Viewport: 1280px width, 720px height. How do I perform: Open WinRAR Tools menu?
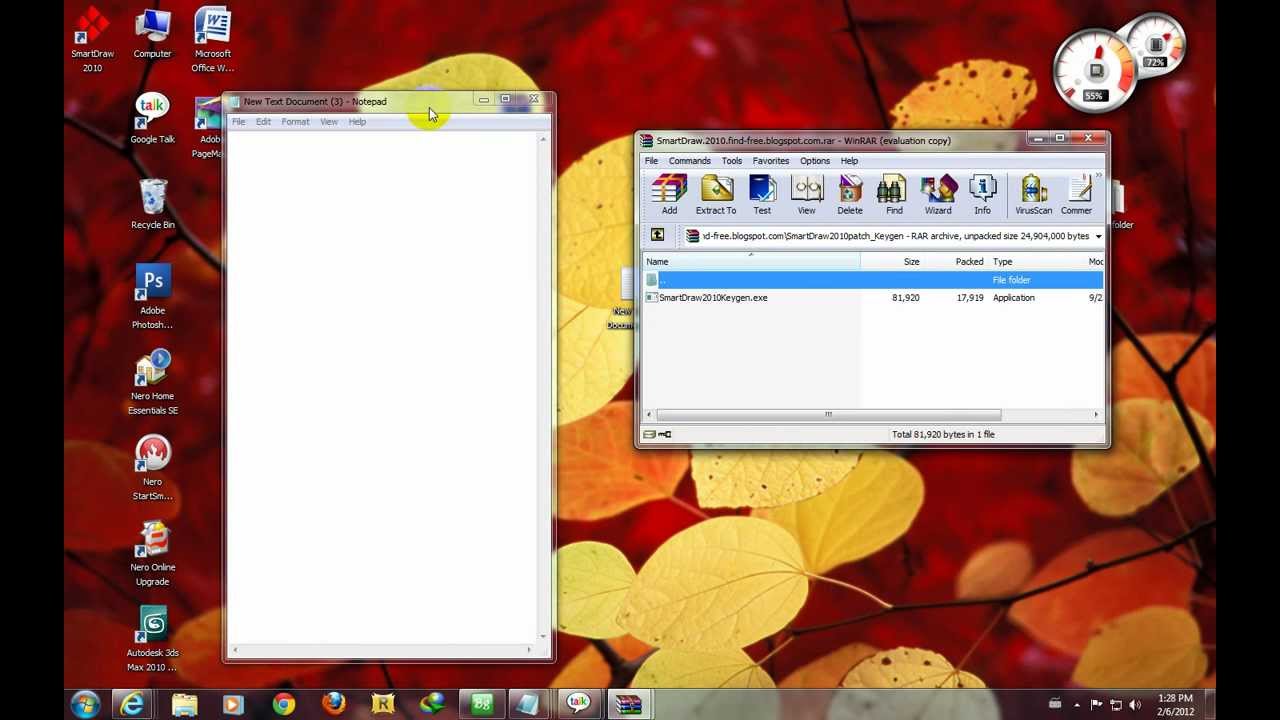tap(732, 160)
